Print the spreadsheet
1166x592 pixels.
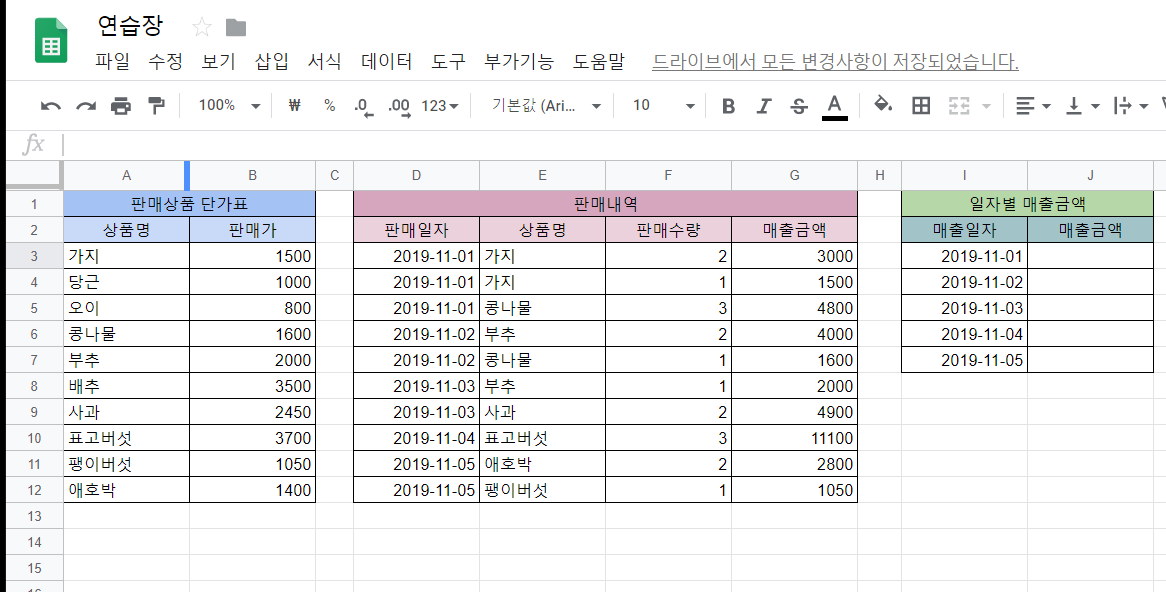coord(121,106)
